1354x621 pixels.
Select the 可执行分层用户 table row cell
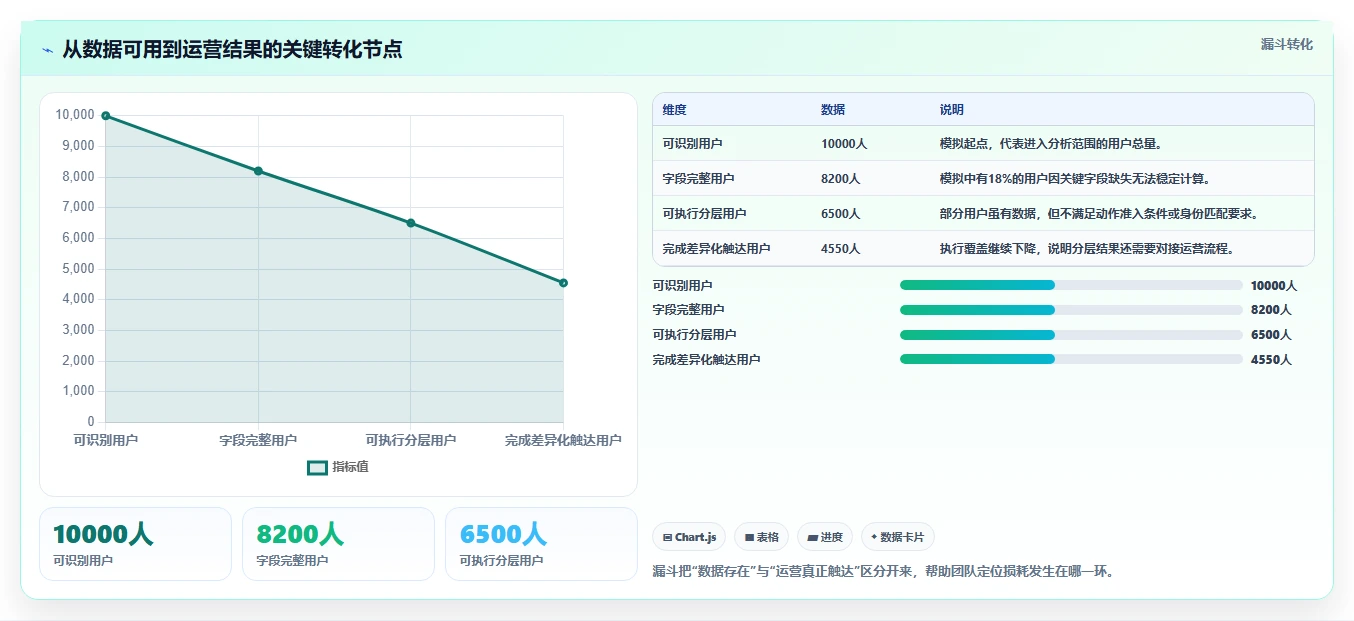732,214
